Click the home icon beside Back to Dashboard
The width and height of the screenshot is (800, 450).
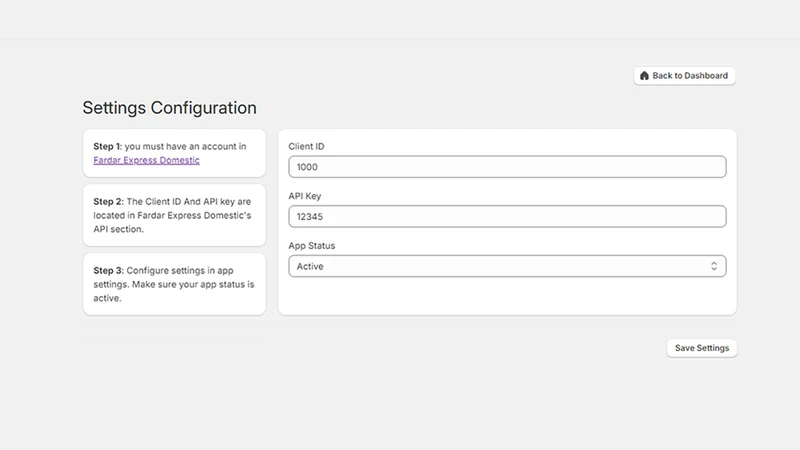pyautogui.click(x=644, y=76)
